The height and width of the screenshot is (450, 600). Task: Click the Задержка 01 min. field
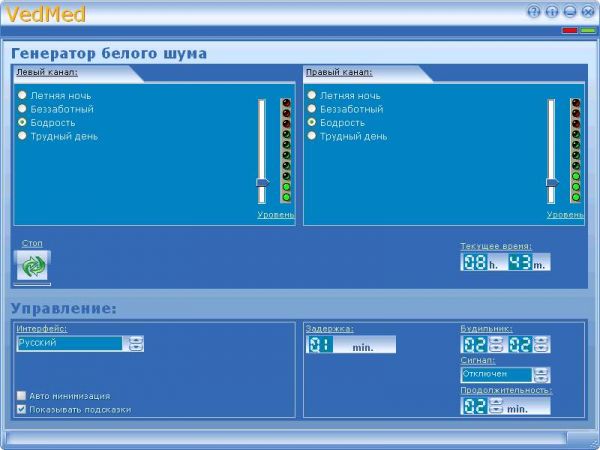[351, 344]
